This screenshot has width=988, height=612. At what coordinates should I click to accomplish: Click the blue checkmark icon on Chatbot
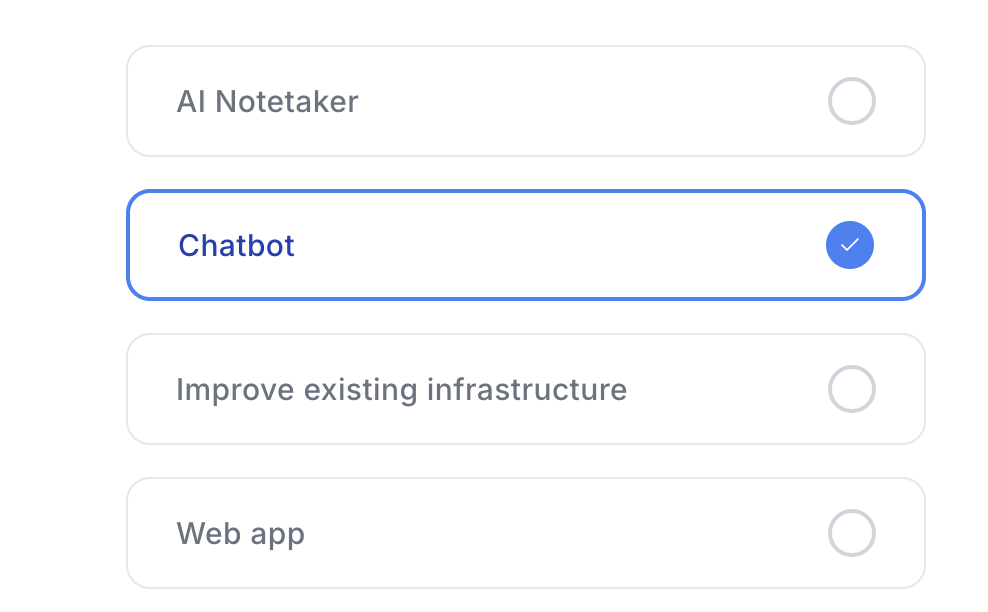850,245
